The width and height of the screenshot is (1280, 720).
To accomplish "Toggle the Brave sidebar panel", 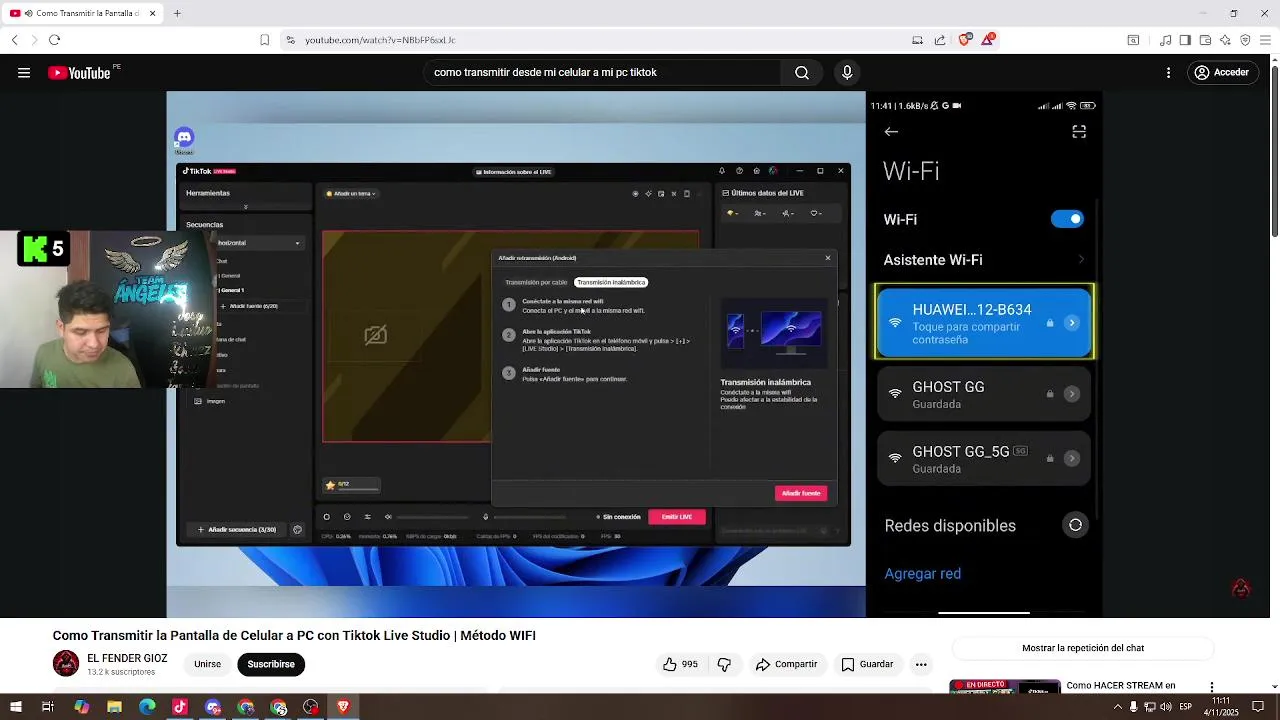I will 1185,40.
